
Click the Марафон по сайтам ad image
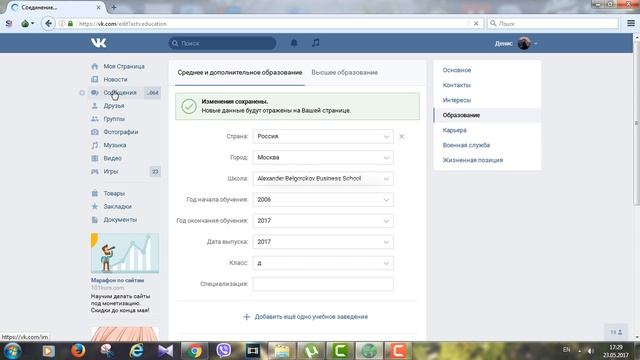pyautogui.click(x=125, y=253)
